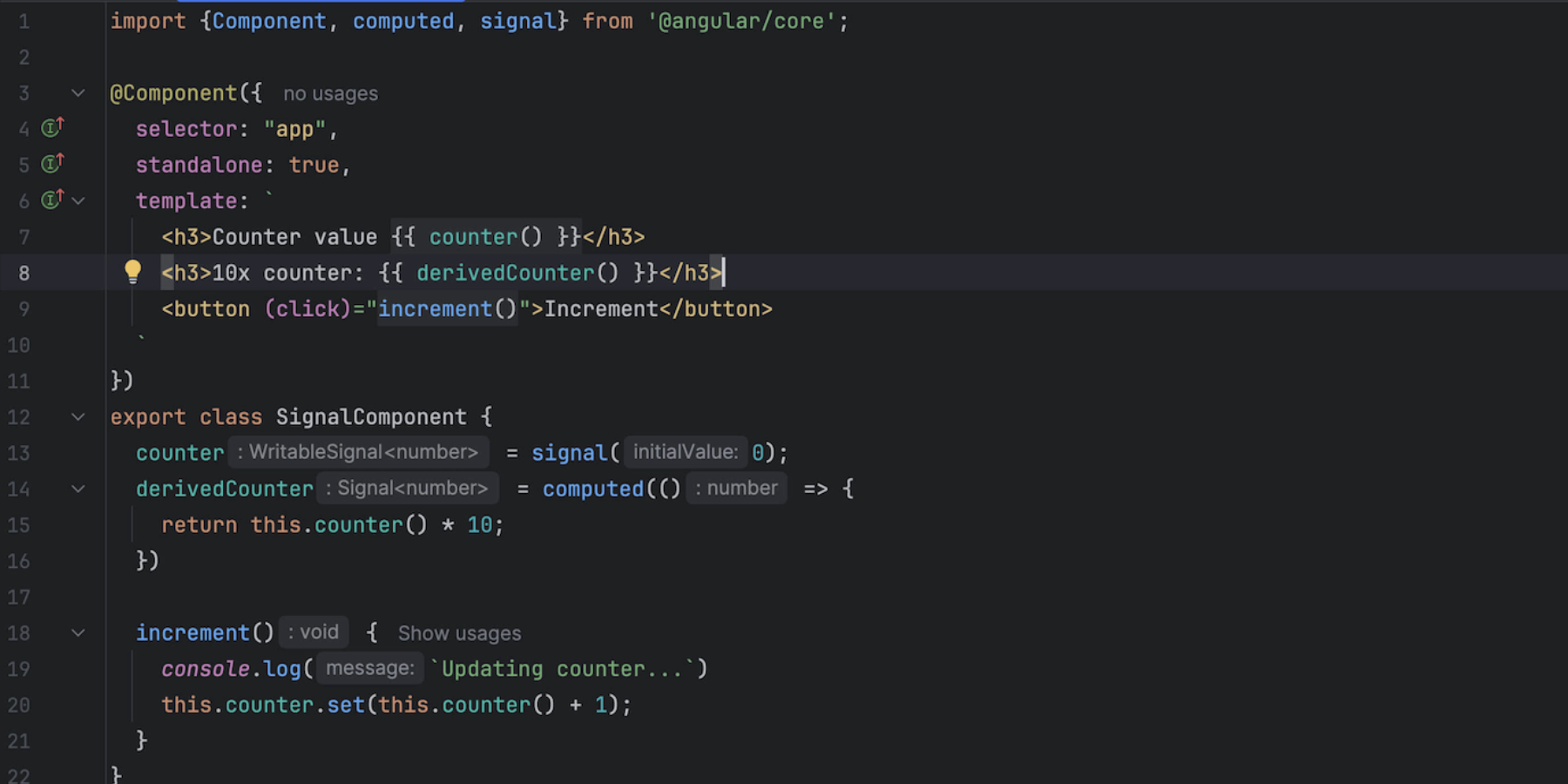Click the 'log' method call on line 19
This screenshot has width=1568, height=784.
coord(282,669)
